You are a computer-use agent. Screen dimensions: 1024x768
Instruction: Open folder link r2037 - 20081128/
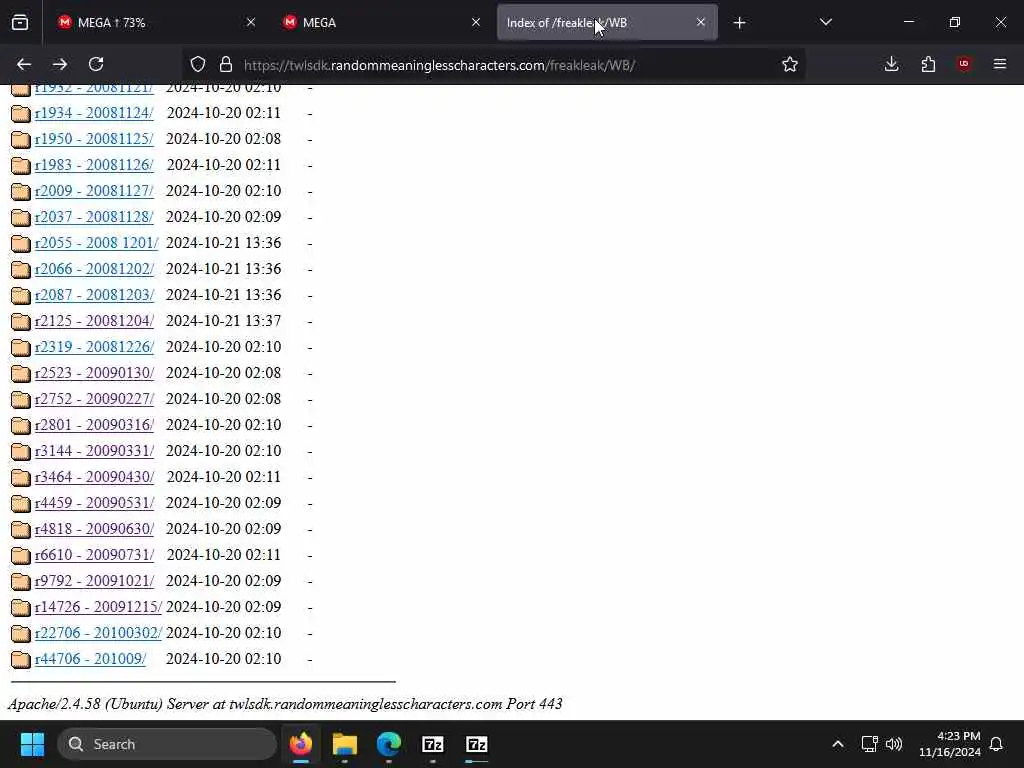[x=94, y=217]
